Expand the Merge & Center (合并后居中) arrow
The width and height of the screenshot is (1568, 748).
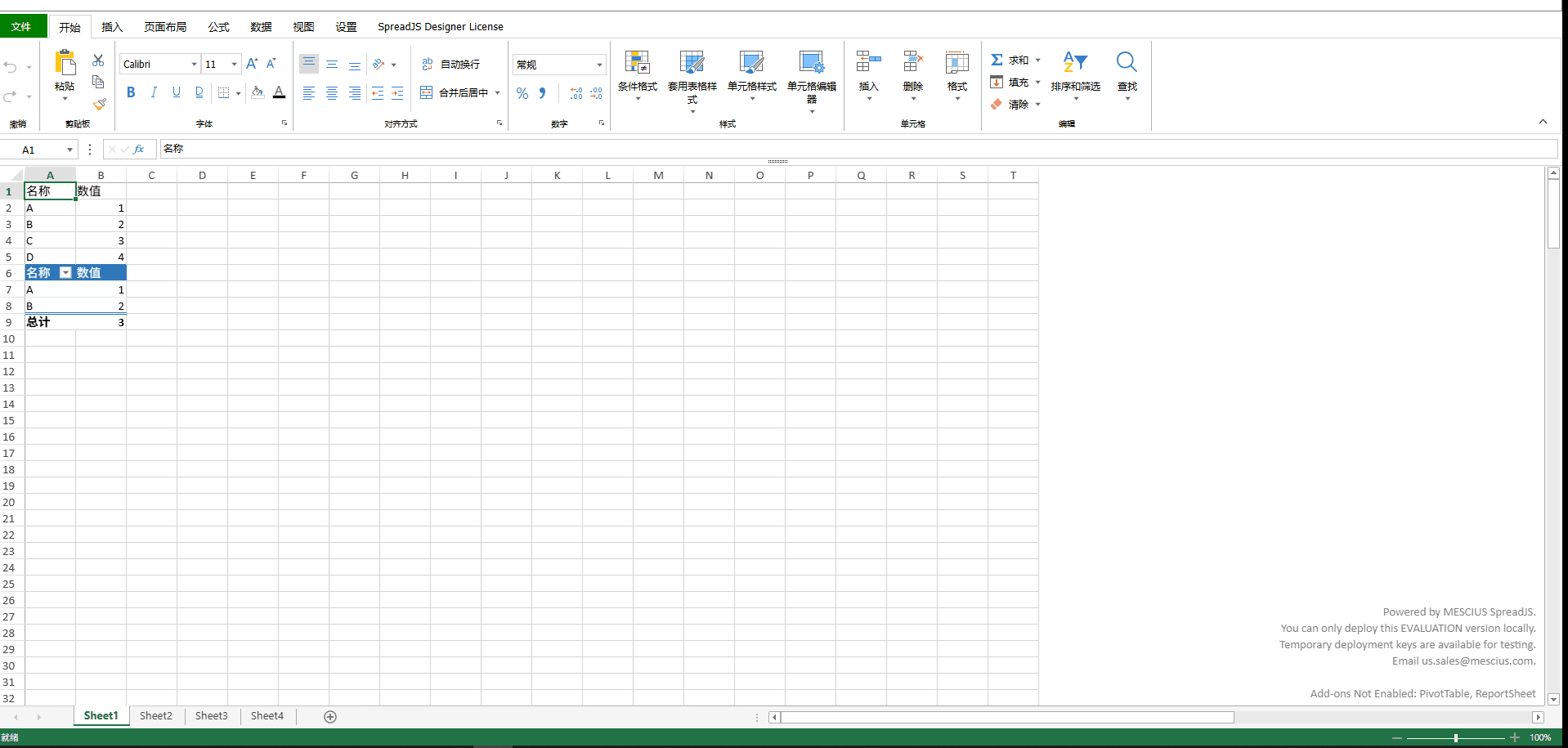pyautogui.click(x=498, y=93)
